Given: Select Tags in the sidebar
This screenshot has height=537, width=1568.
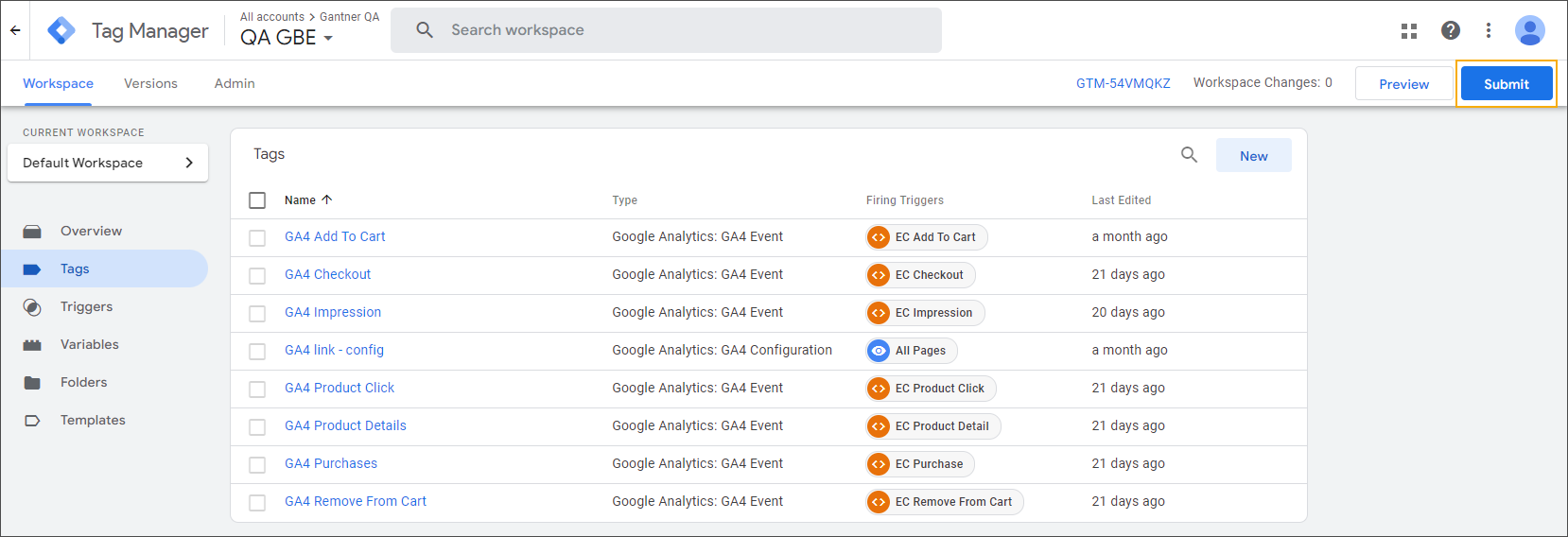Looking at the screenshot, I should coord(104,268).
